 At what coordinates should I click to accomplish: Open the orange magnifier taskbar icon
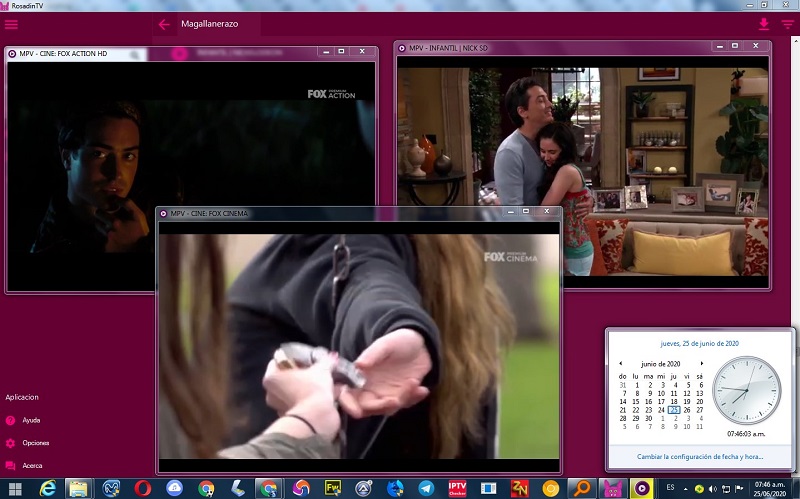[x=582, y=489]
